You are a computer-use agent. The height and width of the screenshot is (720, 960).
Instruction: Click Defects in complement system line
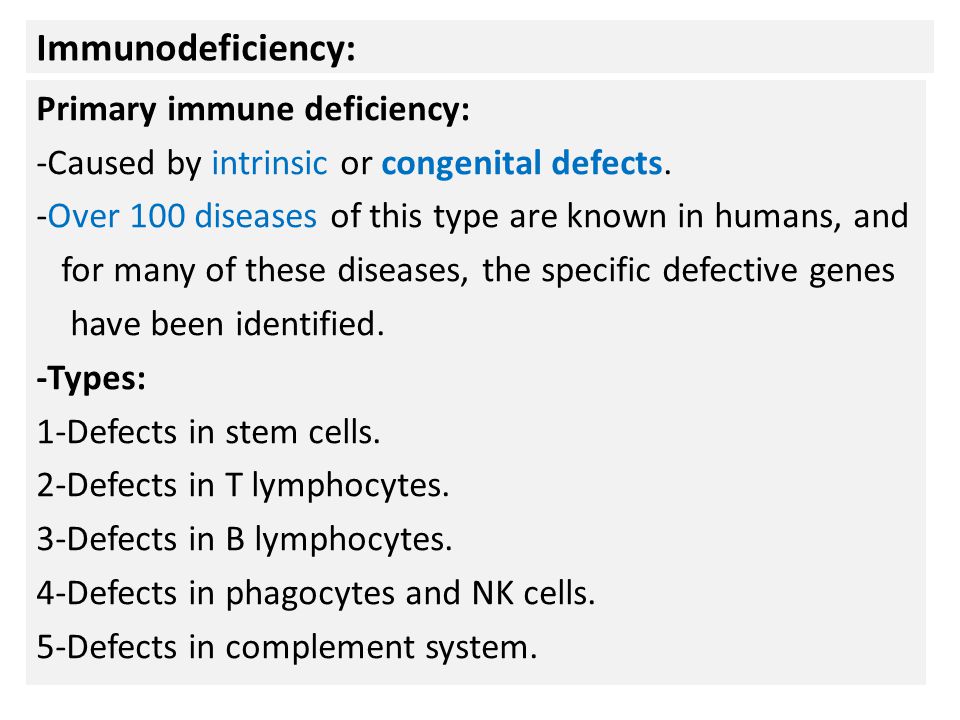coord(287,647)
